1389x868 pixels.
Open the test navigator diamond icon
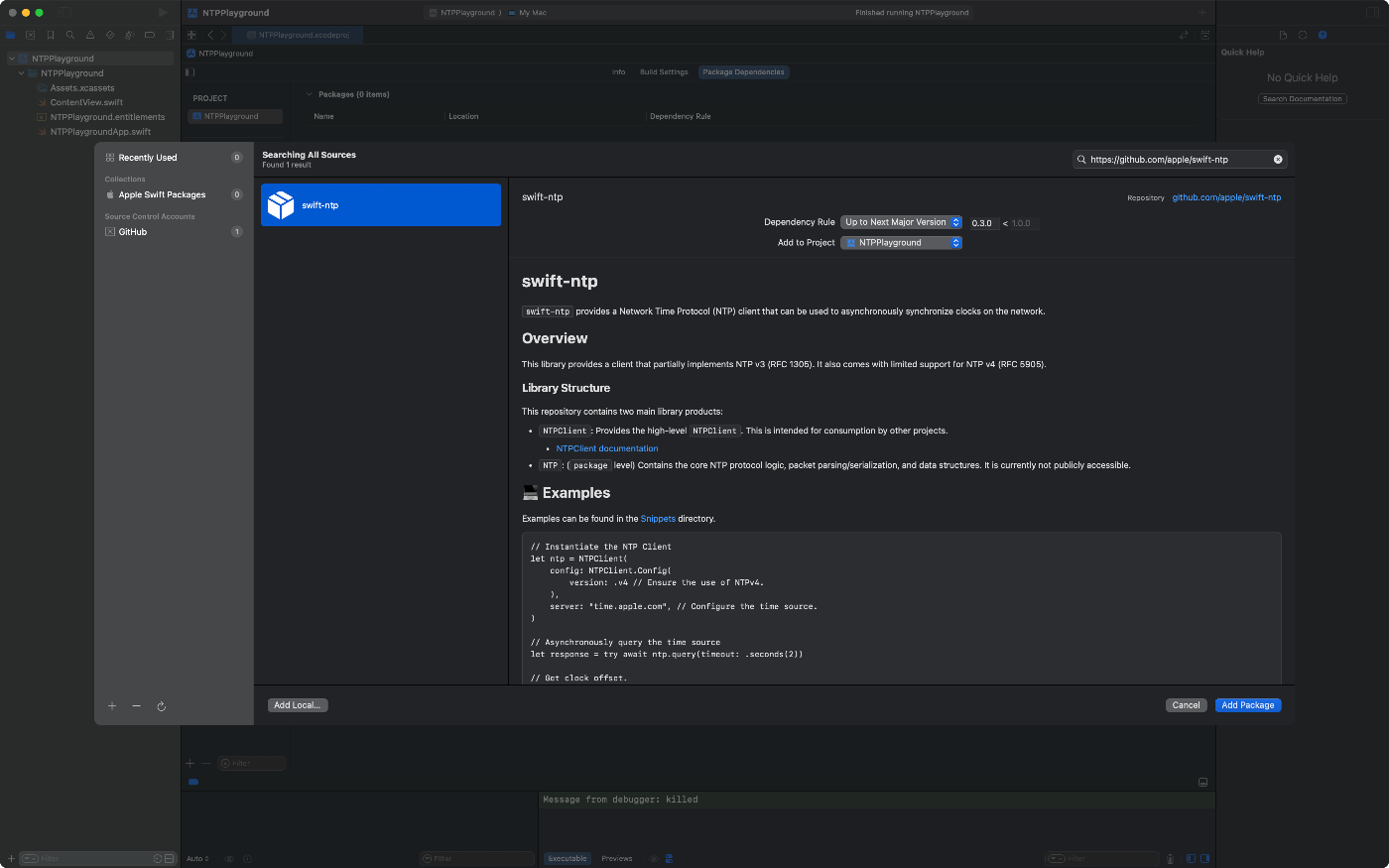tap(110, 35)
